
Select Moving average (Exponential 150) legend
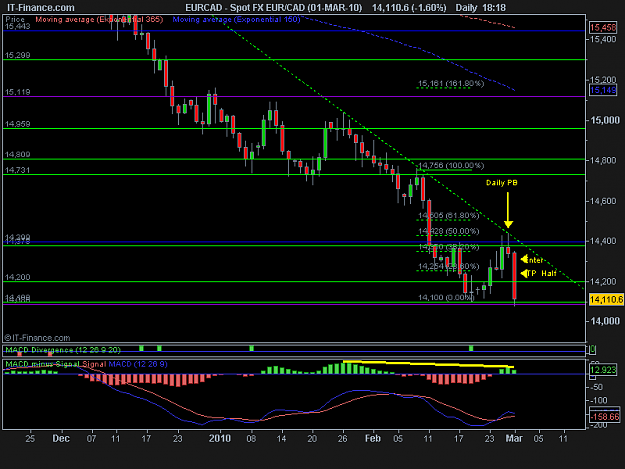tap(236, 19)
